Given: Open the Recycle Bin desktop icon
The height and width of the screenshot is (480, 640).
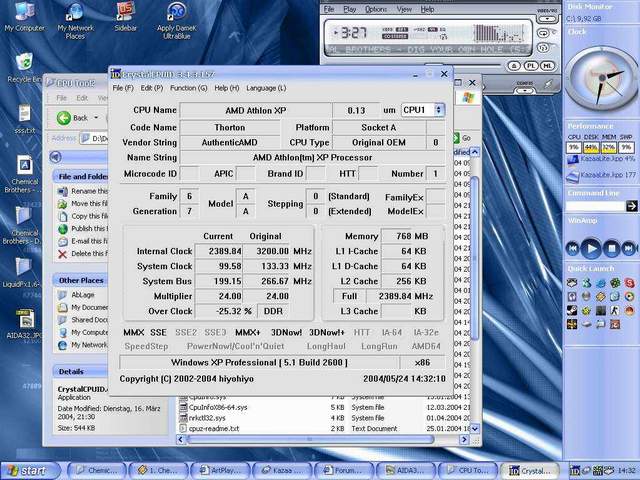Looking at the screenshot, I should (24, 67).
